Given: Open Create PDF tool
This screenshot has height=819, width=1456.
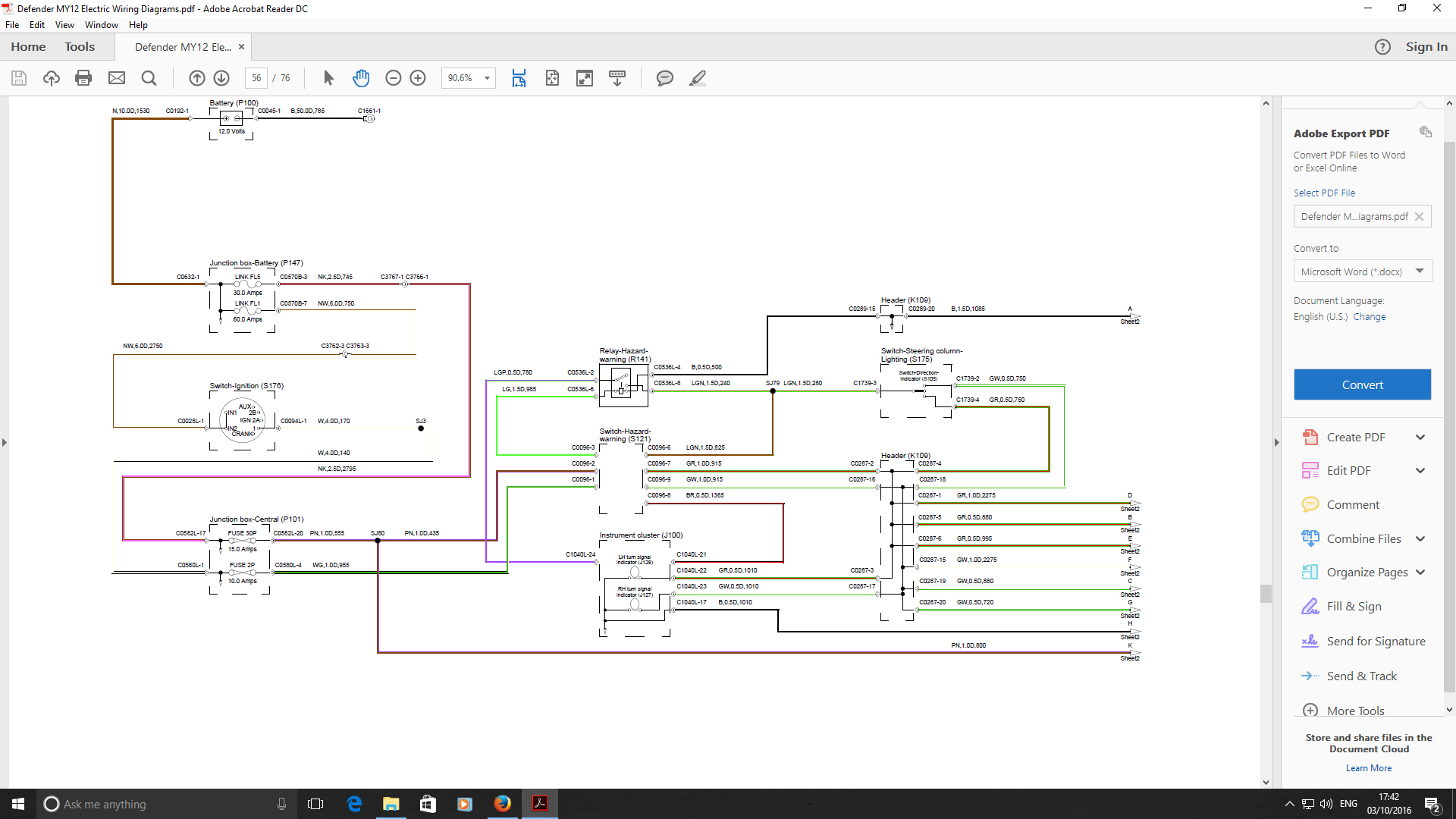Looking at the screenshot, I should (x=1355, y=438).
